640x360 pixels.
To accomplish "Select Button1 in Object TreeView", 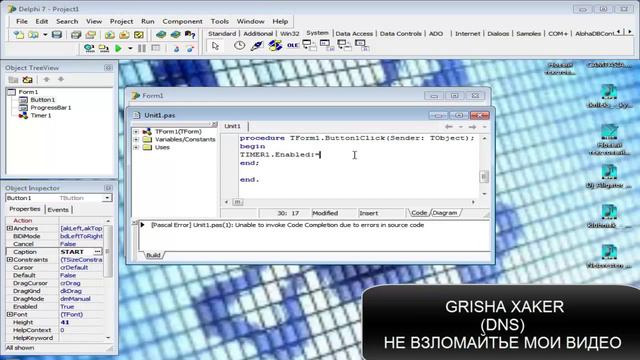I will [x=42, y=100].
